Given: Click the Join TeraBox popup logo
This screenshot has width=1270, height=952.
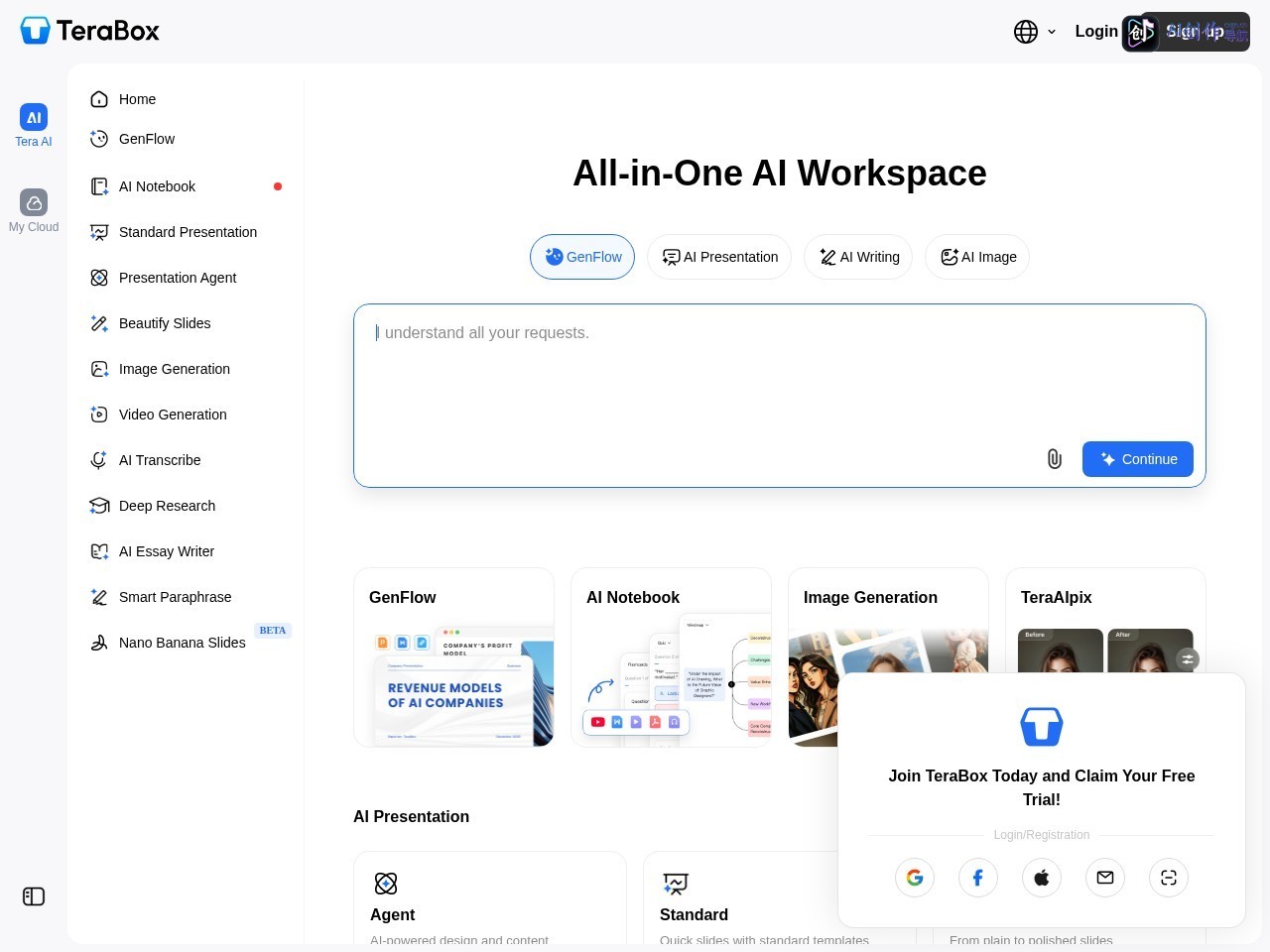Looking at the screenshot, I should click(x=1042, y=727).
